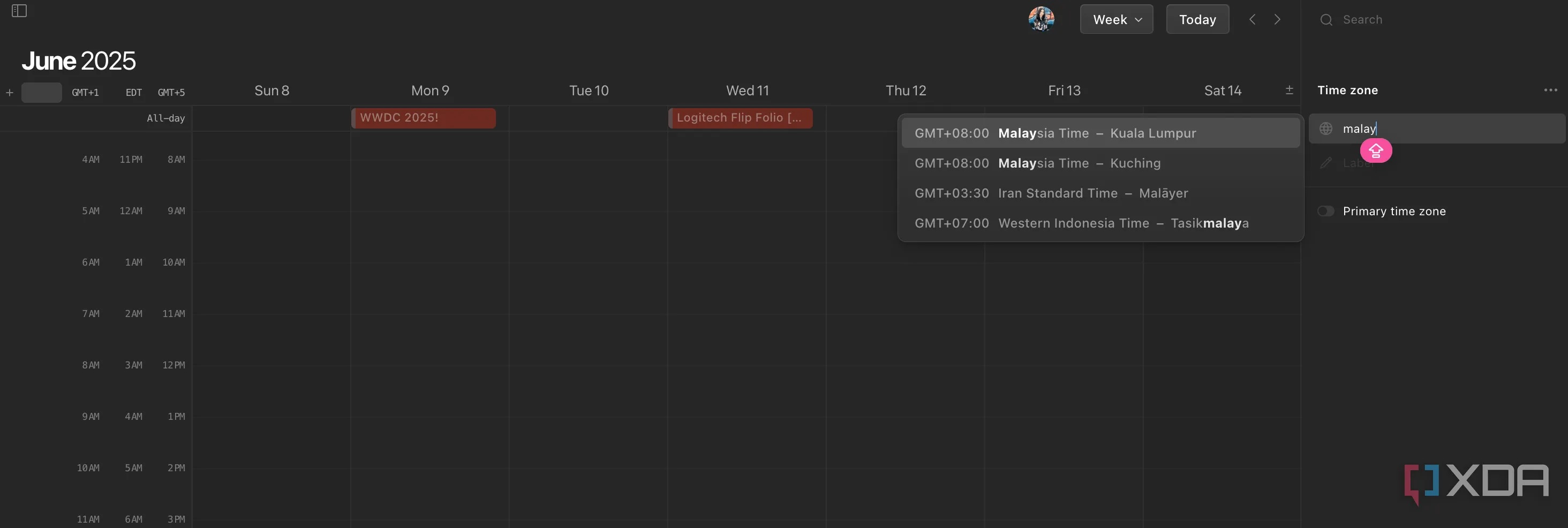Viewport: 1568px width, 528px height.
Task: Open the Logitech Flip Folio event
Action: (740, 117)
